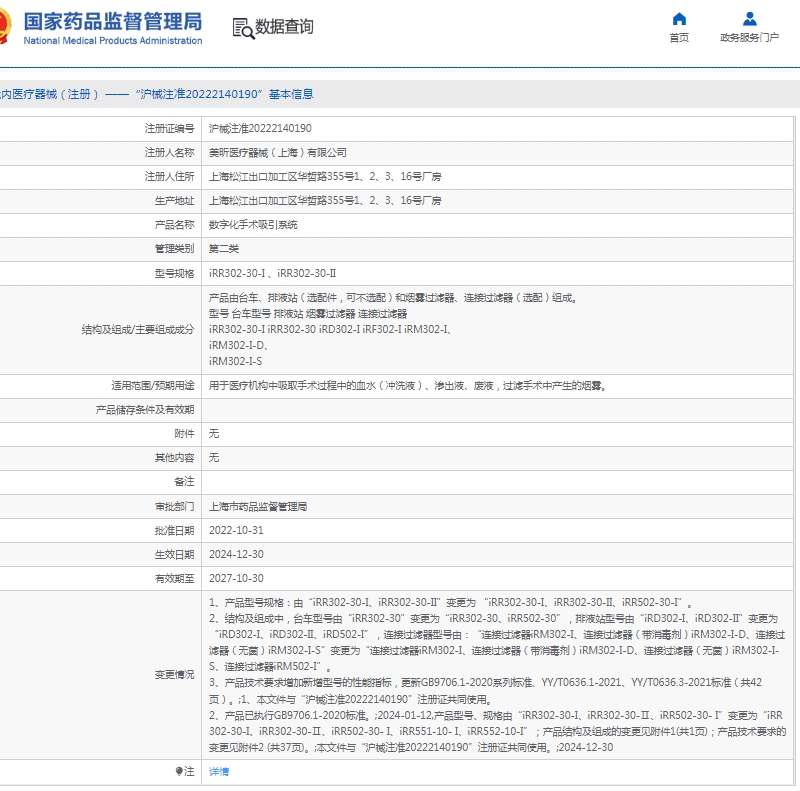Click the data query magnifier icon
The width and height of the screenshot is (800, 791).
[243, 28]
